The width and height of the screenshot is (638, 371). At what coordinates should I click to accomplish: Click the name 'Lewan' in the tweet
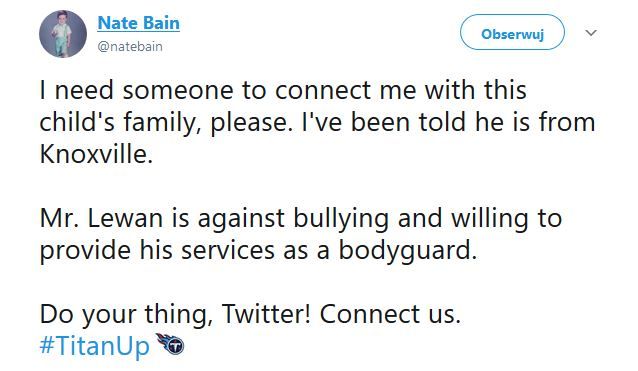[x=125, y=218]
